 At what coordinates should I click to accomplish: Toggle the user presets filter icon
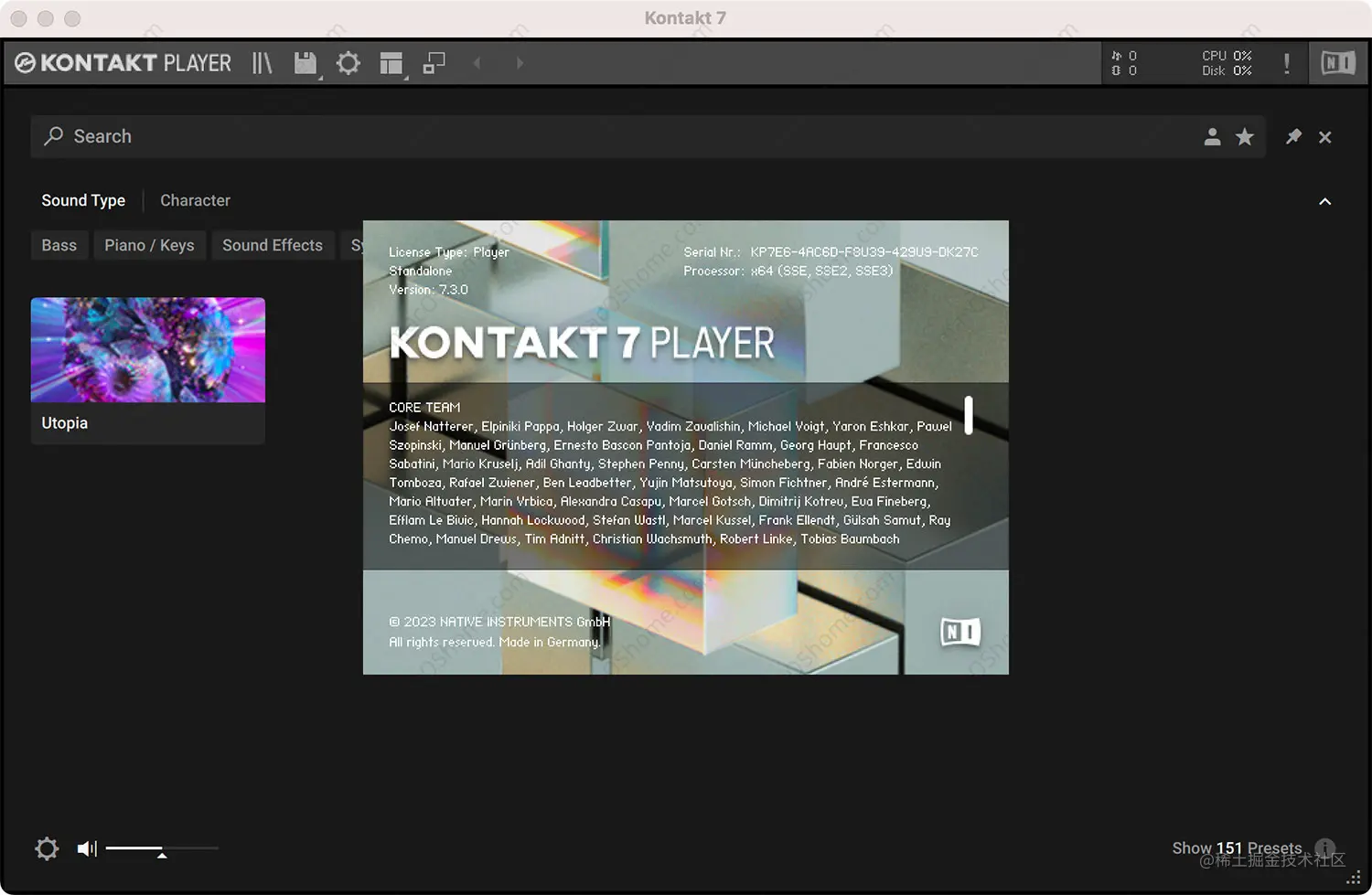tap(1212, 136)
